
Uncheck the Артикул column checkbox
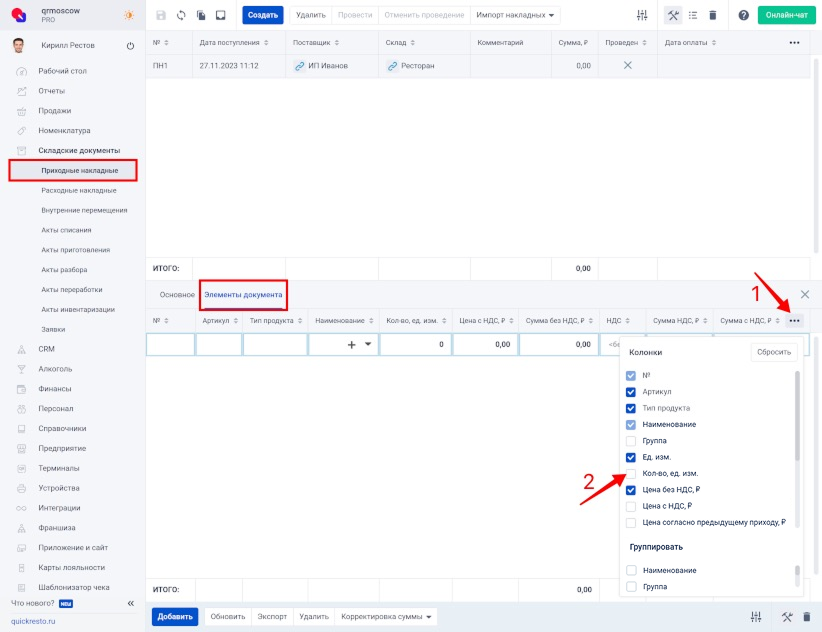tap(631, 392)
